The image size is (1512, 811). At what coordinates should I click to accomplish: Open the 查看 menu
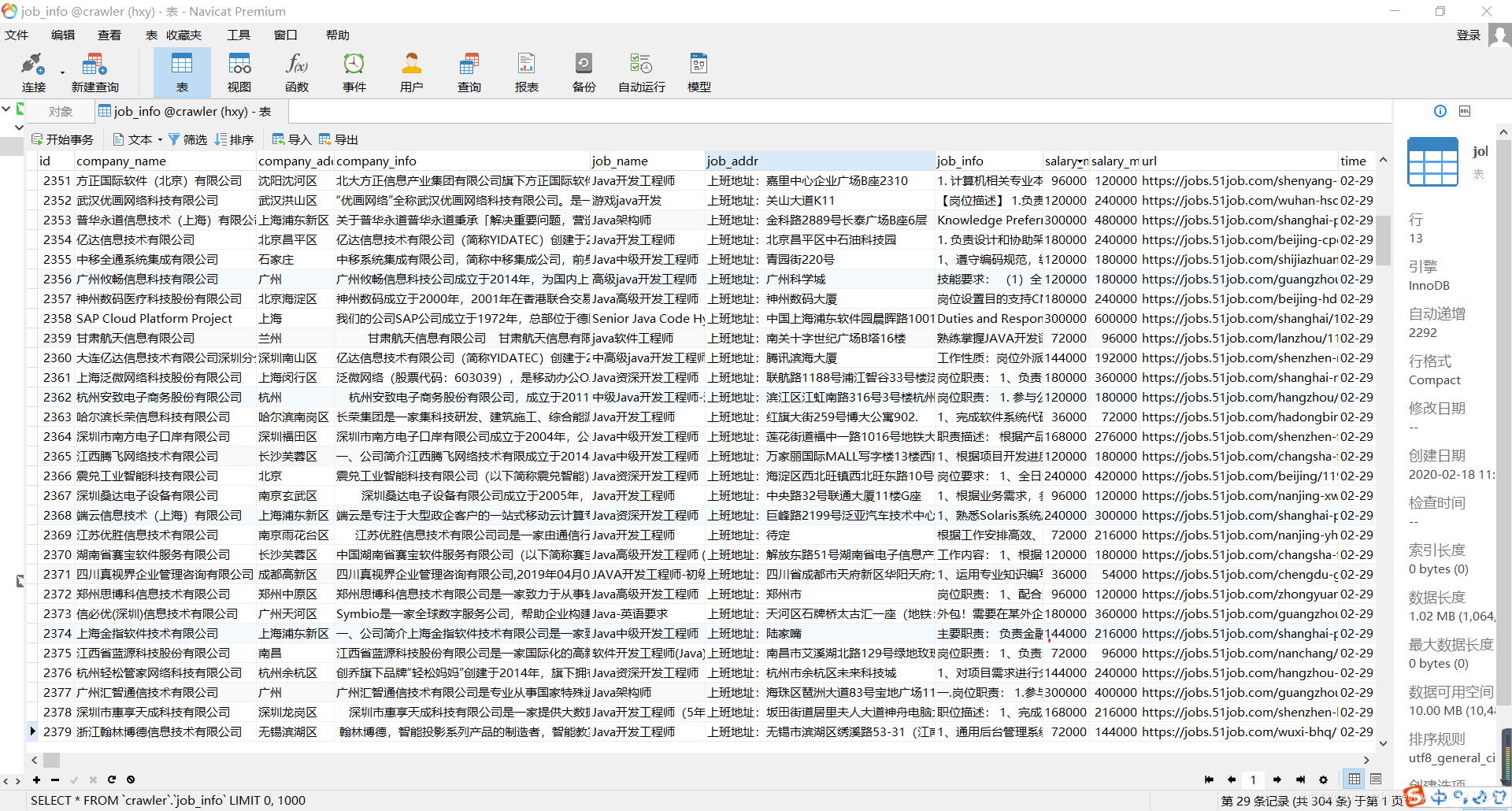(109, 35)
